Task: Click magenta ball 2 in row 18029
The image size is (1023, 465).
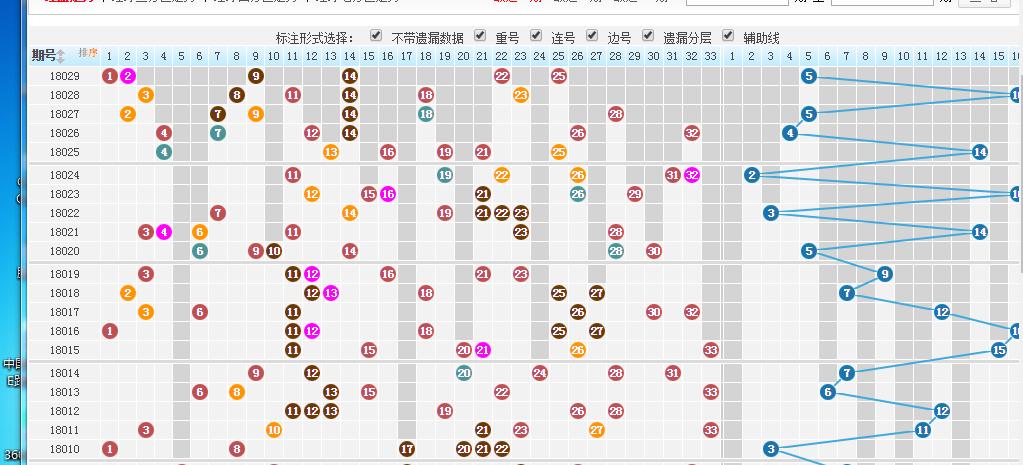Action: tap(128, 75)
